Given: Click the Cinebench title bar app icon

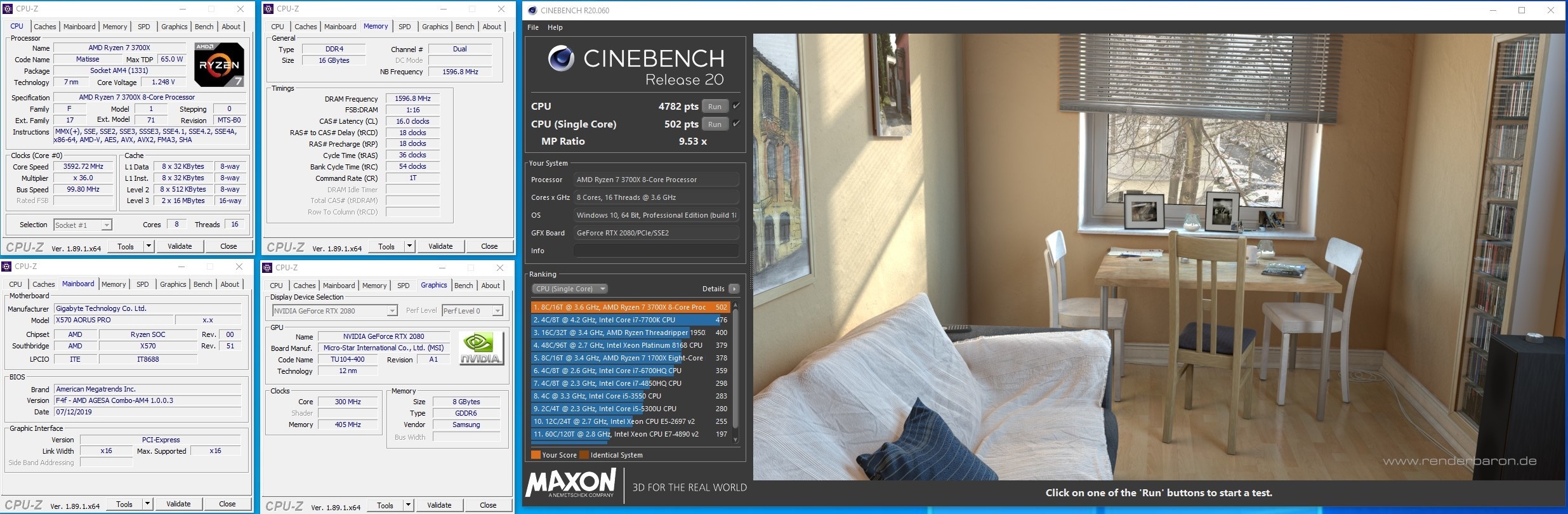Looking at the screenshot, I should tap(532, 10).
